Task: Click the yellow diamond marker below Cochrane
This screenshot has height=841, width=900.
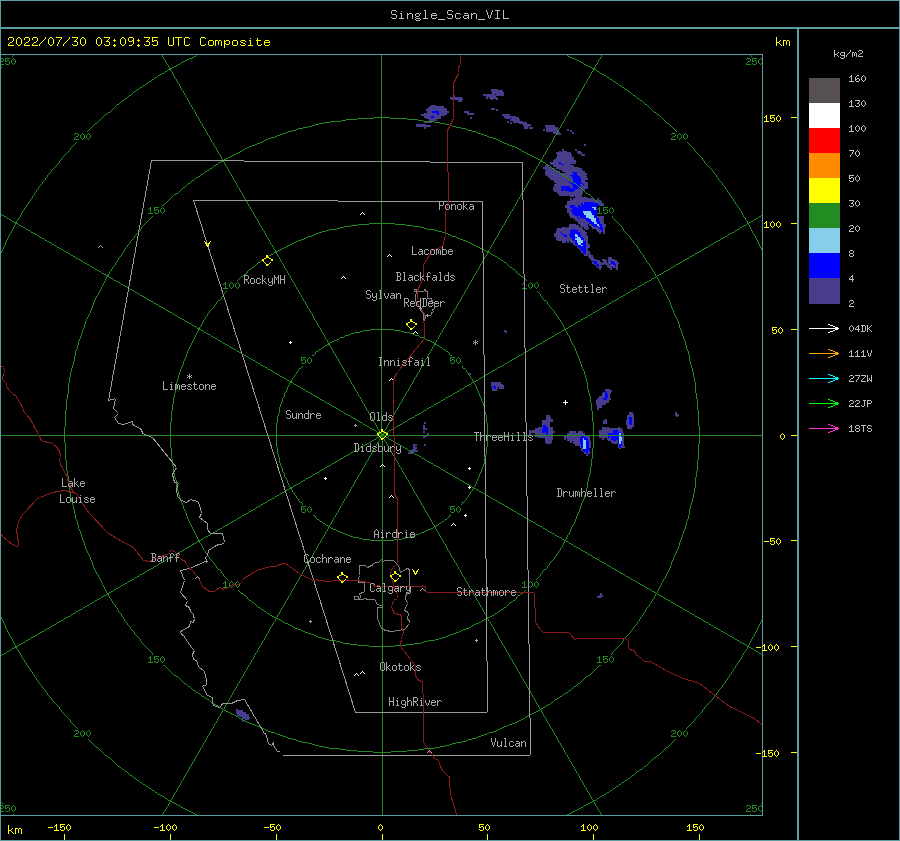Action: 343,577
